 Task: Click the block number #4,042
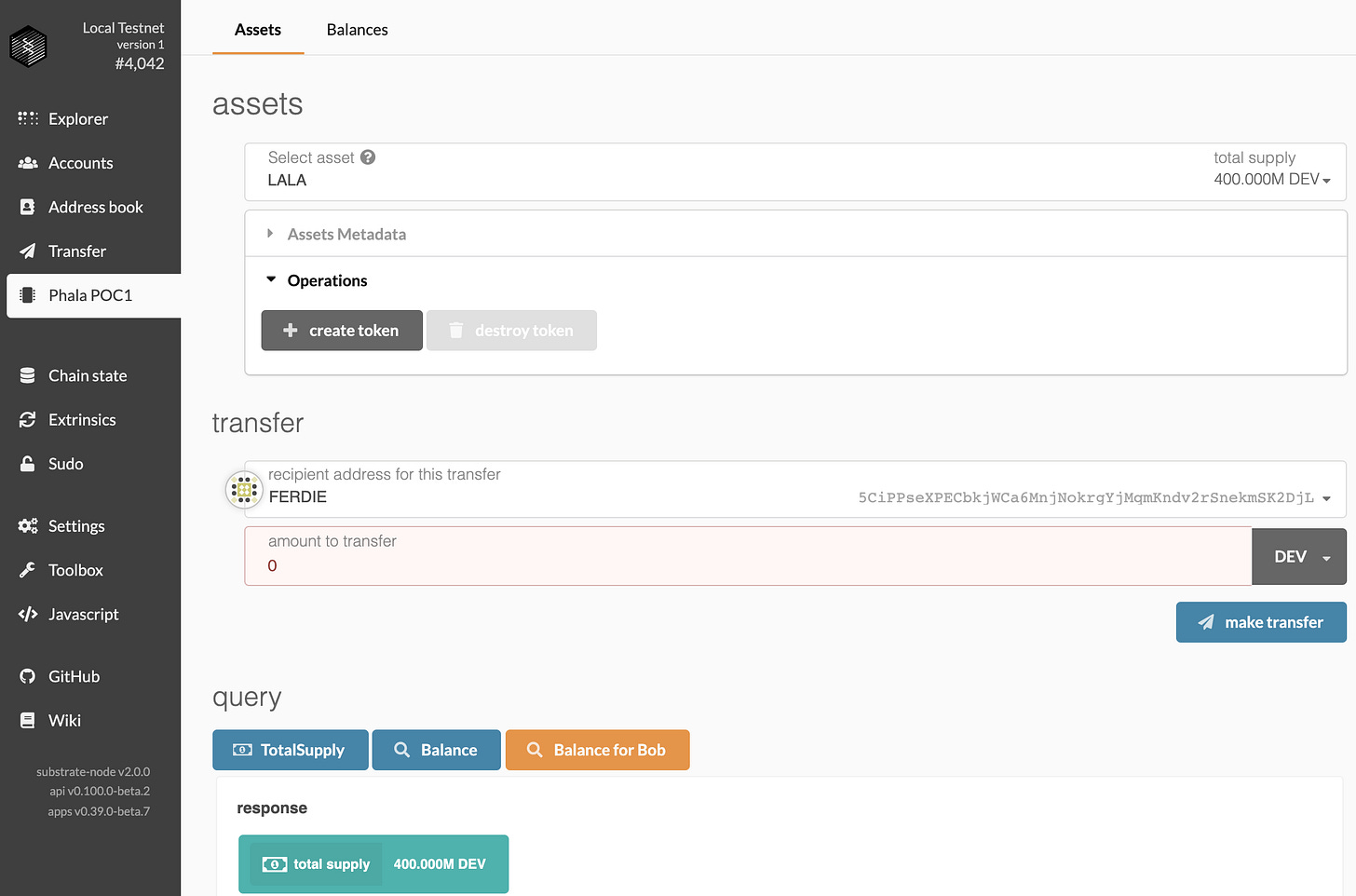click(140, 63)
